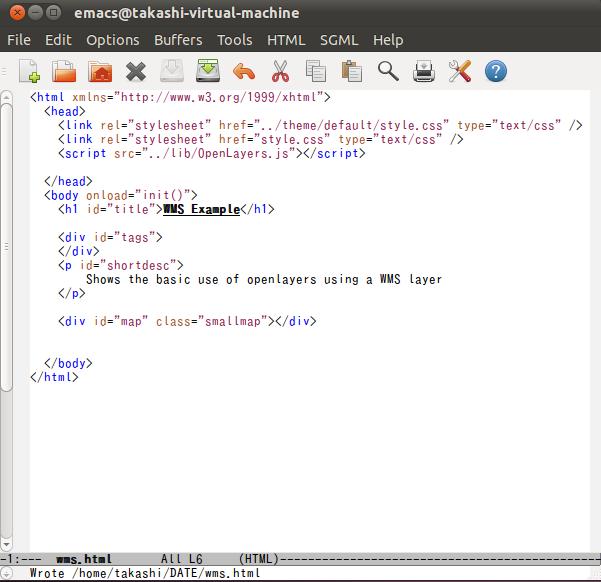The image size is (601, 582).
Task: Close the emacs window
Action: 17,13
